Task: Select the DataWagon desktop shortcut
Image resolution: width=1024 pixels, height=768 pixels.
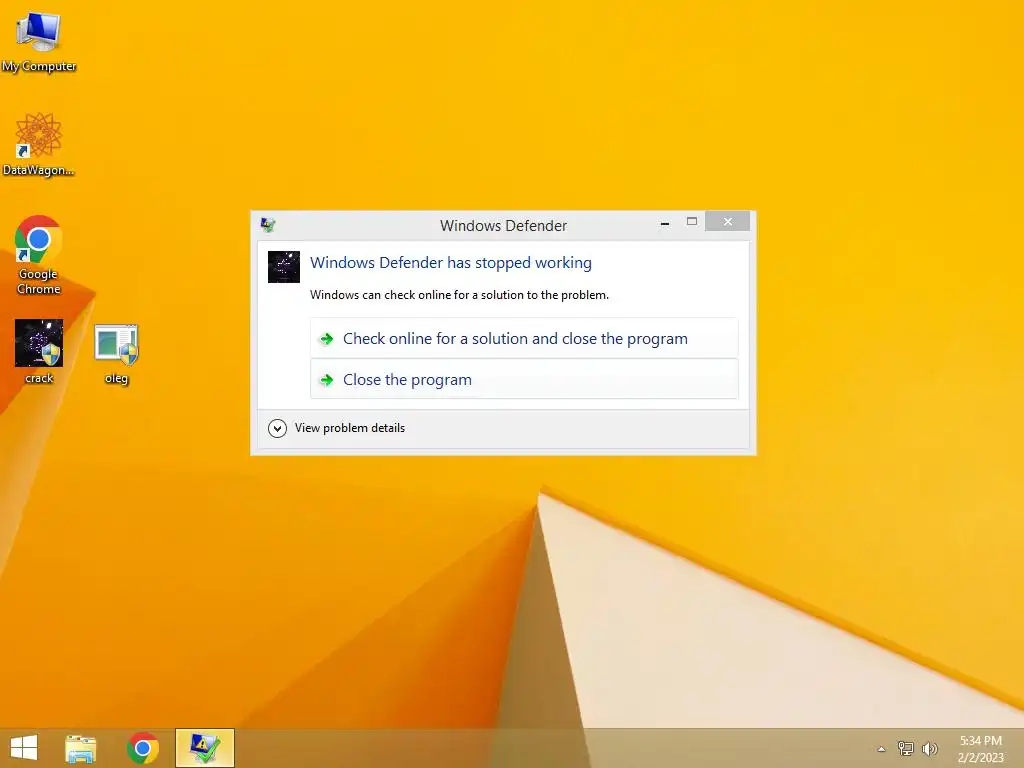Action: [39, 145]
